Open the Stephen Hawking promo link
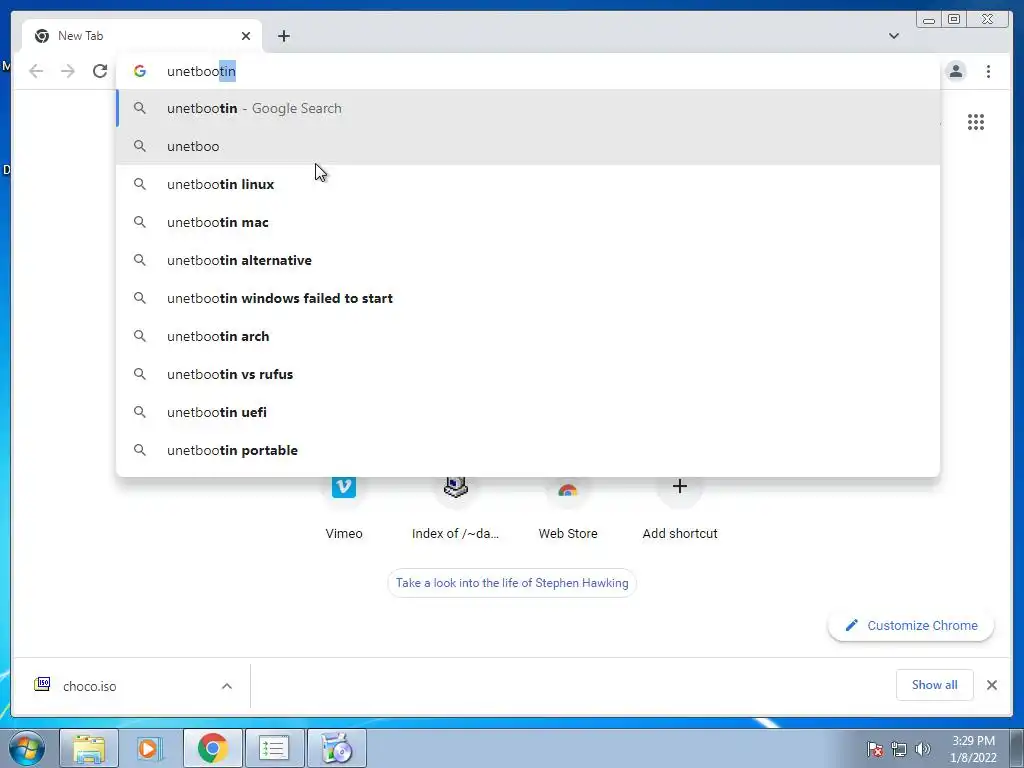 click(x=512, y=583)
